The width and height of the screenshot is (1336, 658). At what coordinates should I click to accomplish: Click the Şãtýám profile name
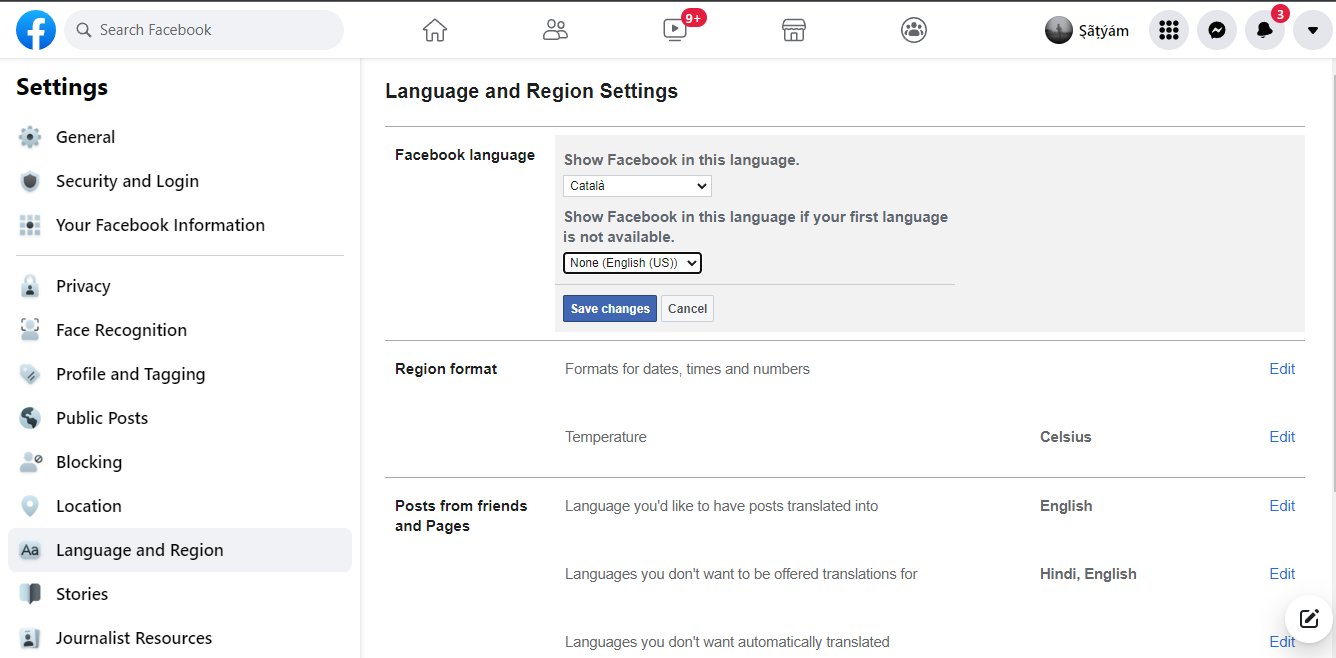[x=1104, y=31]
